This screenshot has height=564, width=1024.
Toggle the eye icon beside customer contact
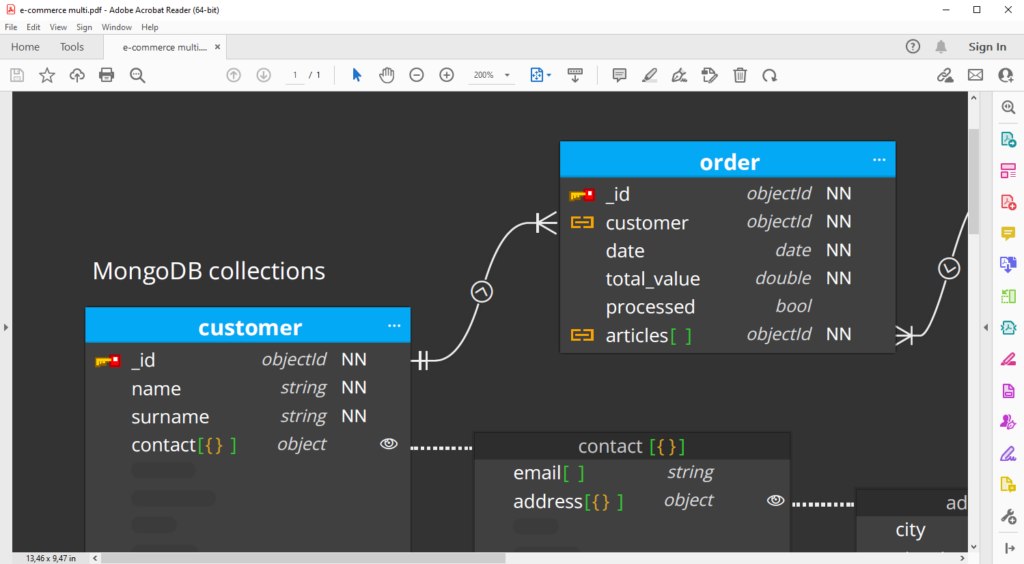pos(389,444)
